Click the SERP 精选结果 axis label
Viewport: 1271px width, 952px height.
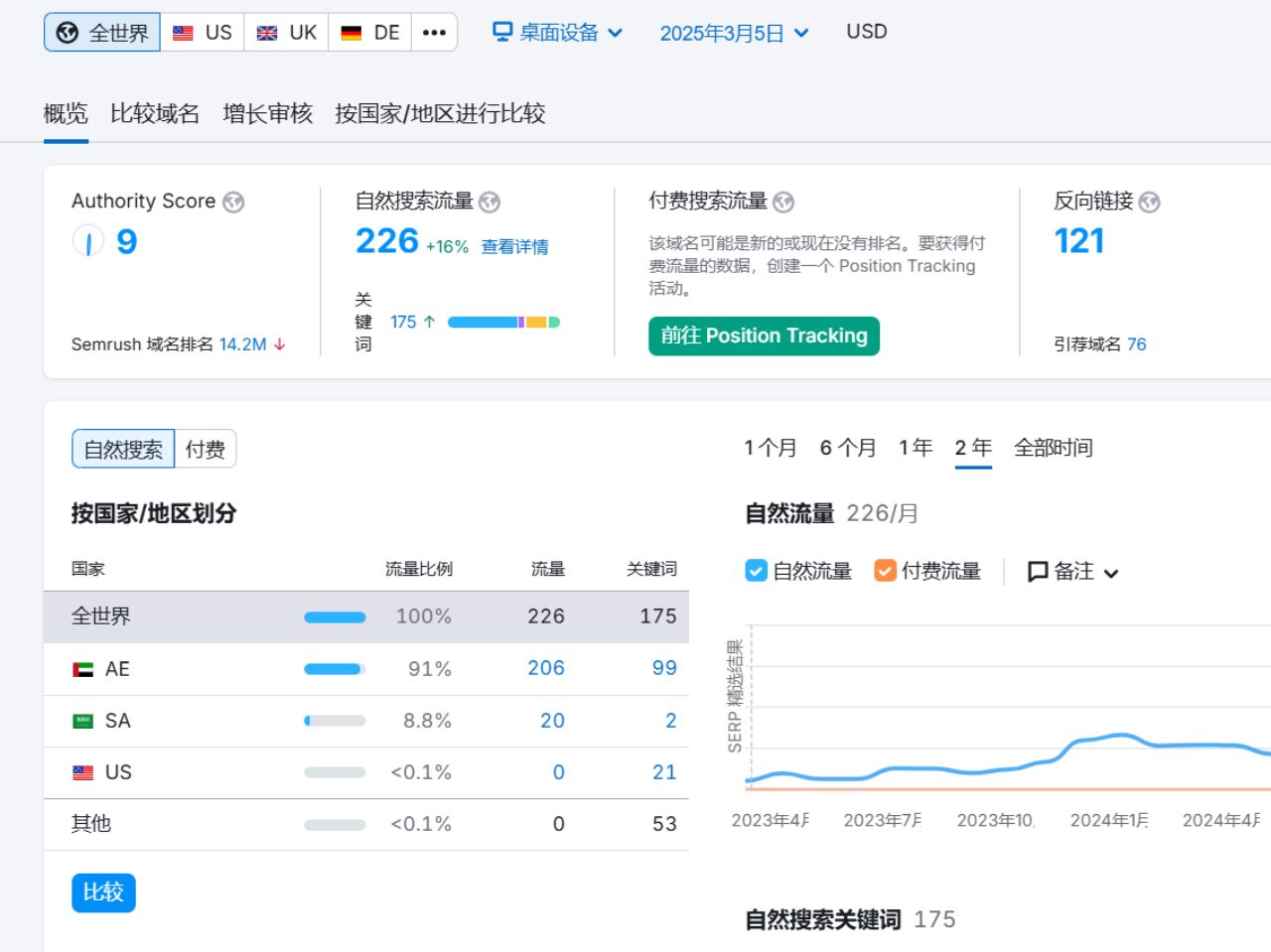(x=735, y=696)
